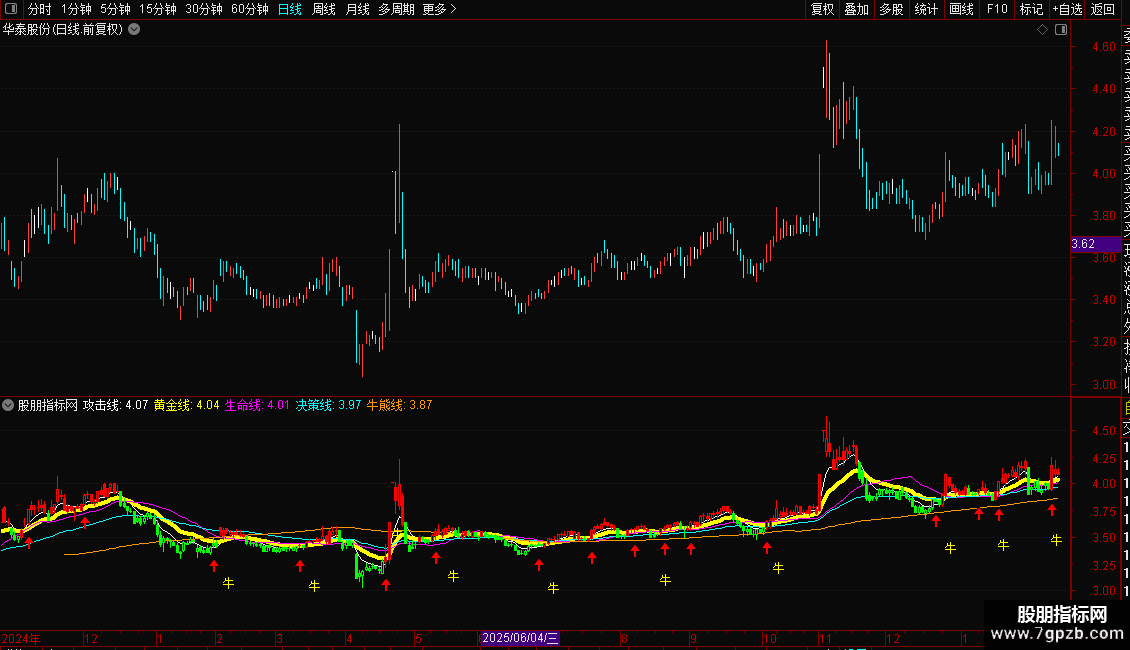Click the 生命线: 4.01 legend
This screenshot has width=1130, height=650.
point(257,405)
